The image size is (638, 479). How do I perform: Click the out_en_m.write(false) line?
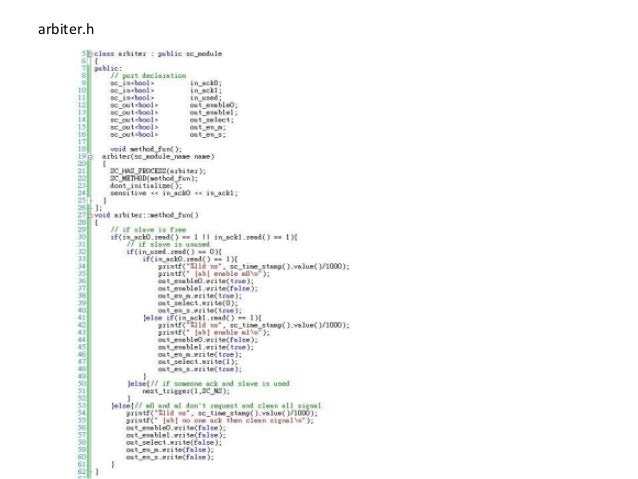[x=170, y=450]
